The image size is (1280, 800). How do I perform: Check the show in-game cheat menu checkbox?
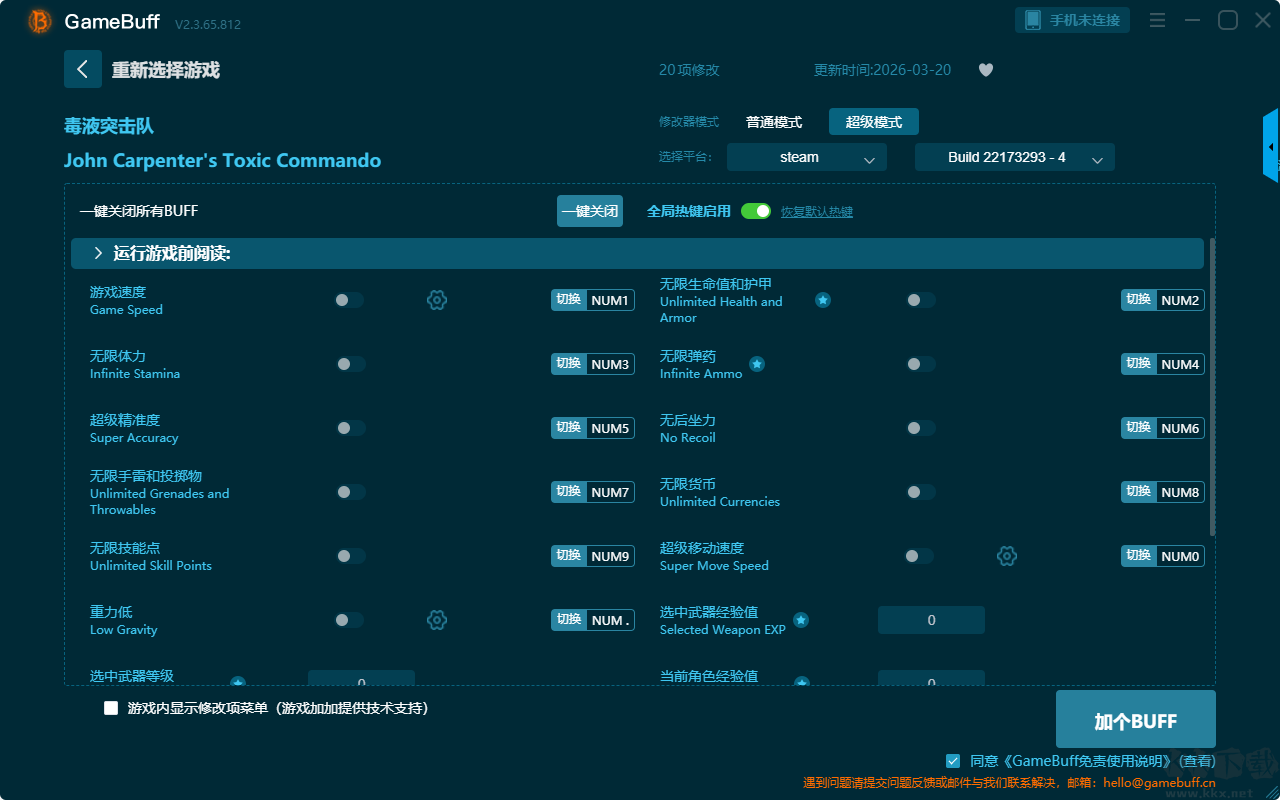[x=111, y=708]
